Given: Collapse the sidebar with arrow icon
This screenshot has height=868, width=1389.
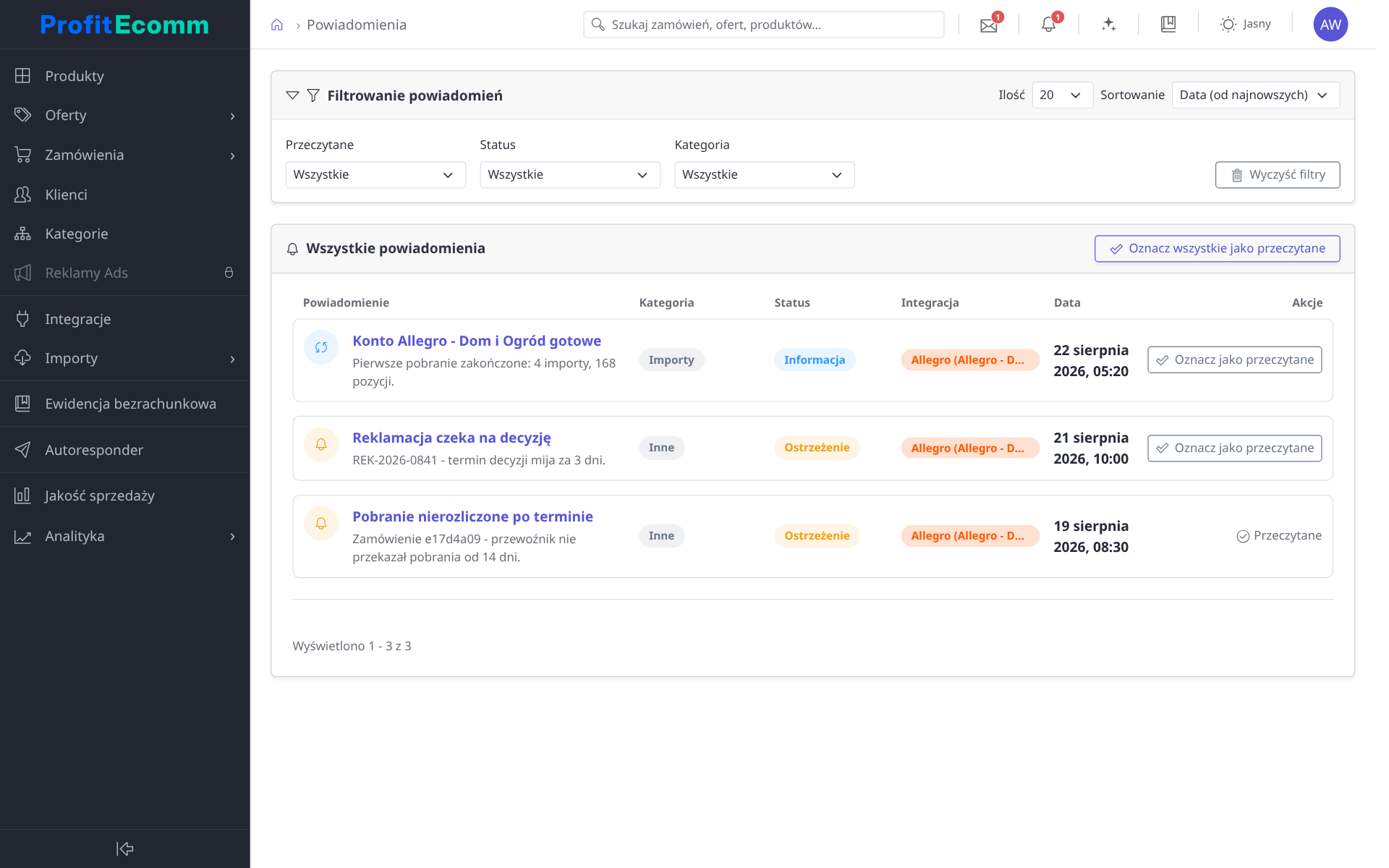Looking at the screenshot, I should coord(125,848).
